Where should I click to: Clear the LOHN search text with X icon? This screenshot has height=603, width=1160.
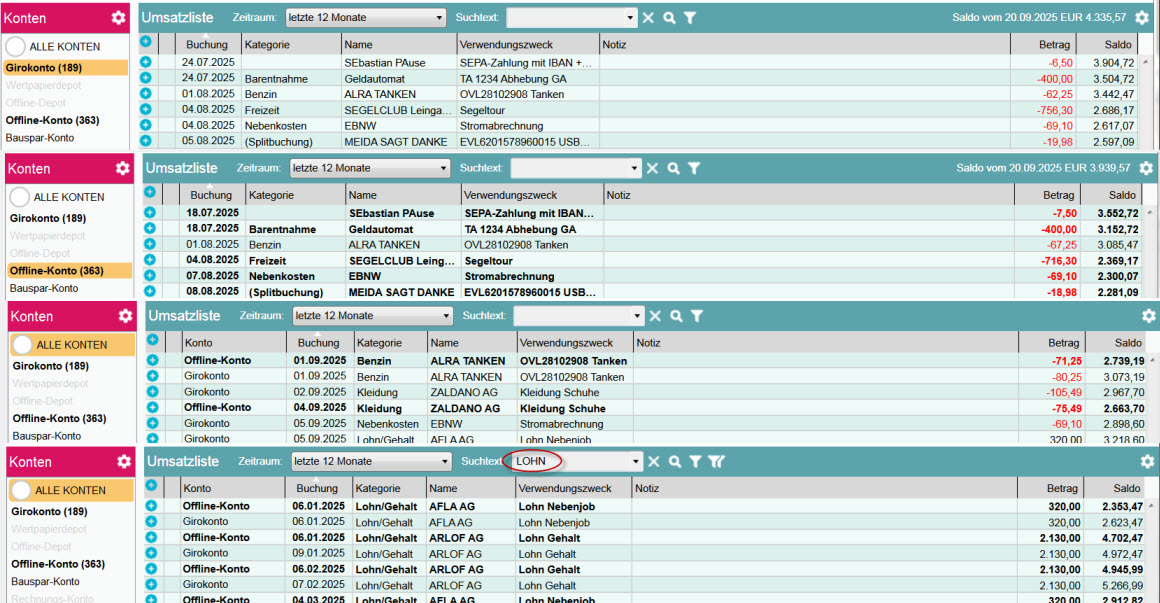(654, 461)
